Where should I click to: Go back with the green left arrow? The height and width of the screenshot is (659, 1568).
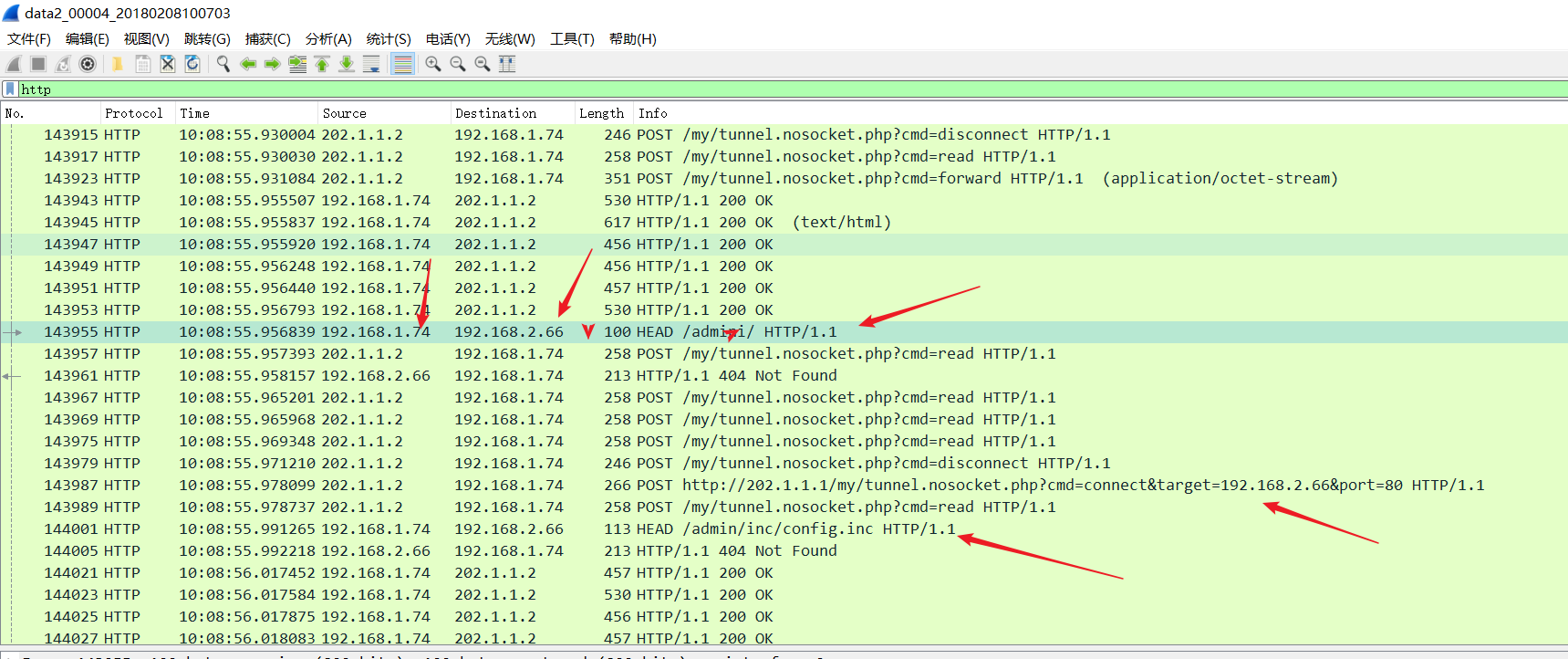pos(247,64)
